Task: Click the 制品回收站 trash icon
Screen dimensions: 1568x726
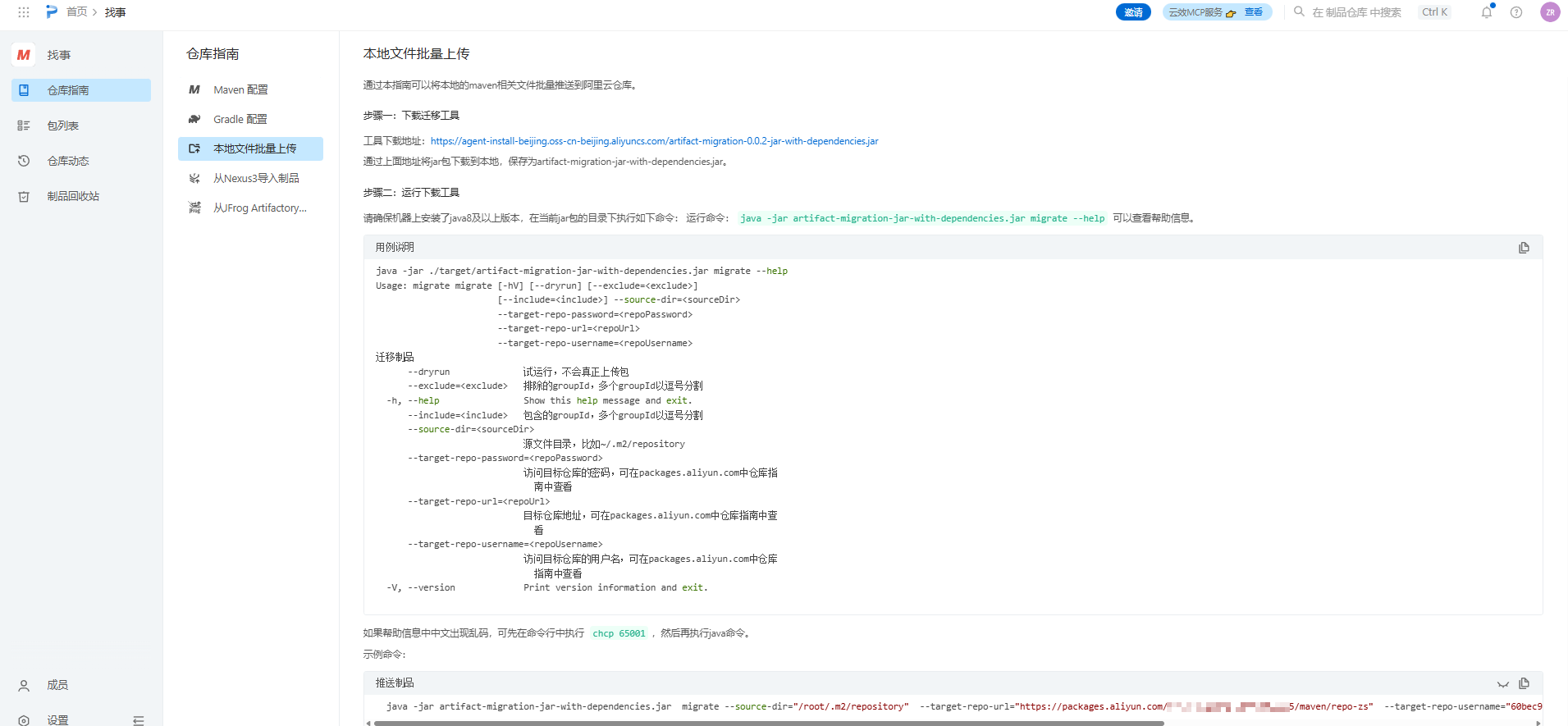Action: tap(24, 196)
